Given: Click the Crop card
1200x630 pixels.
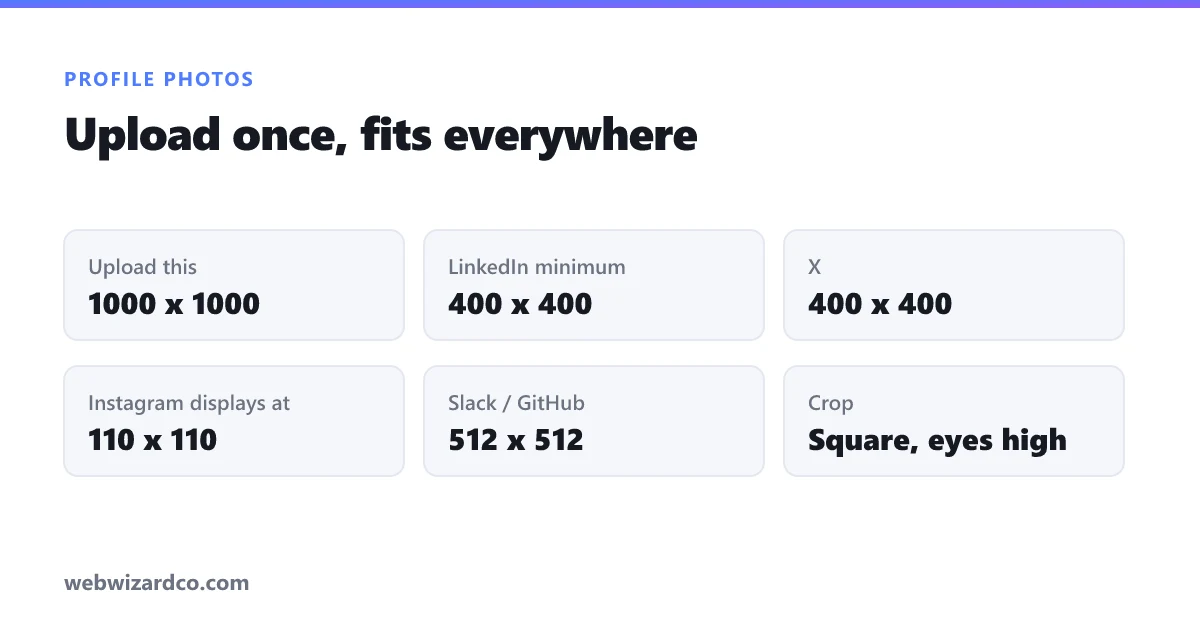Looking at the screenshot, I should click(954, 421).
